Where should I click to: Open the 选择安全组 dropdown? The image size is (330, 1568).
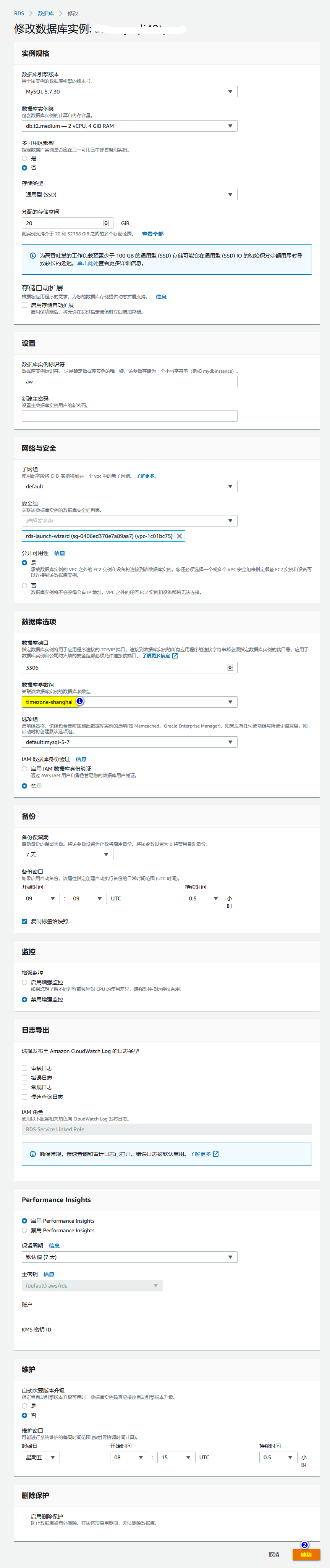pos(130,521)
